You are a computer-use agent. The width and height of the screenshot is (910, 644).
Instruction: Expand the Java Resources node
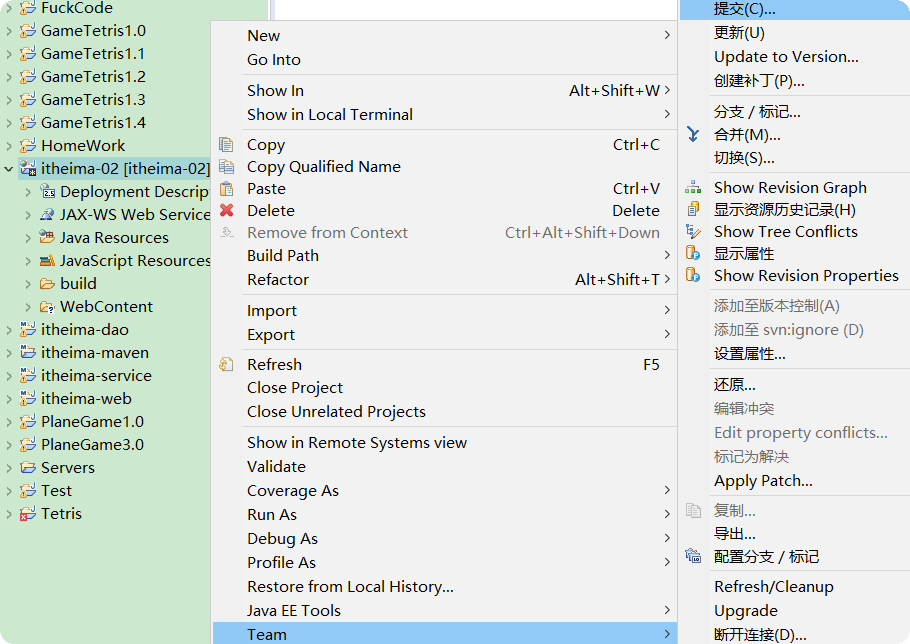click(28, 238)
